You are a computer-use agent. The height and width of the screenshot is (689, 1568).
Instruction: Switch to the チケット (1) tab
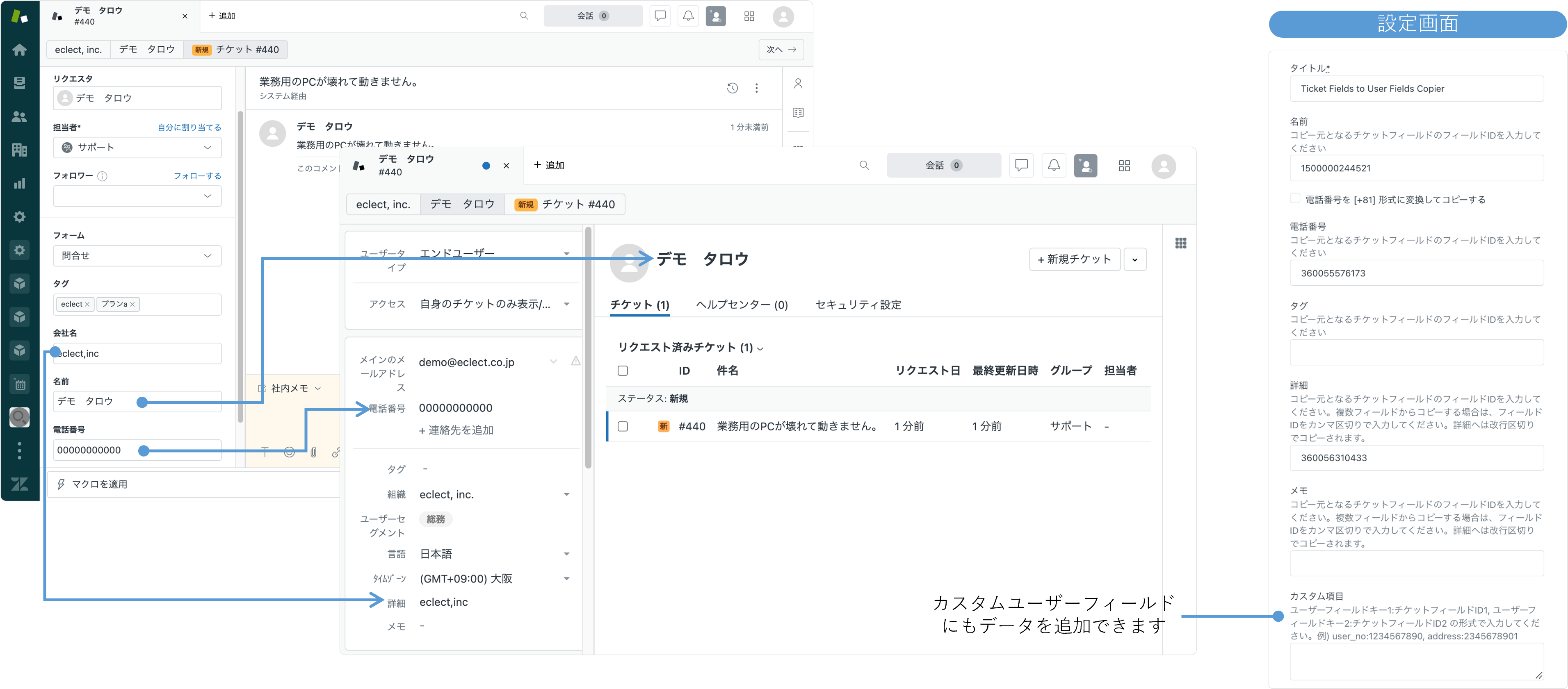click(639, 305)
